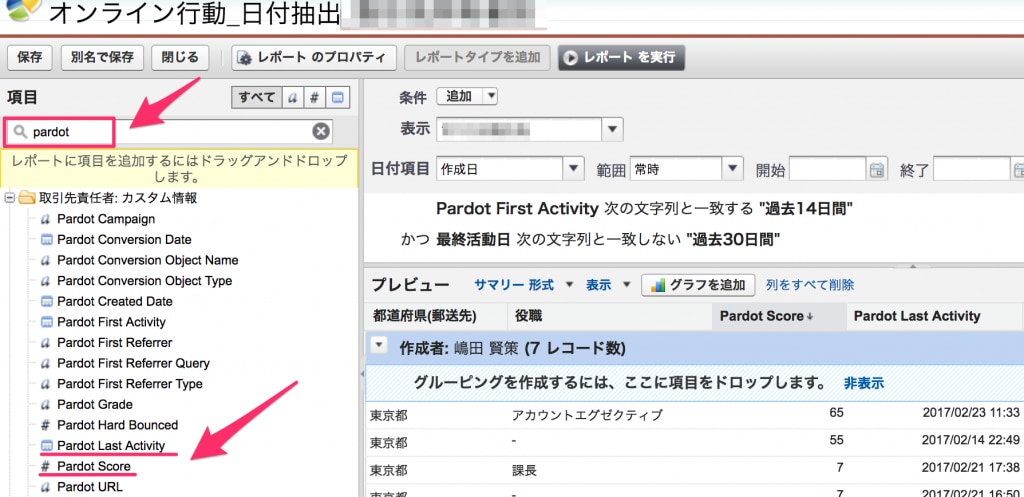Click the 非表示 link

863,383
